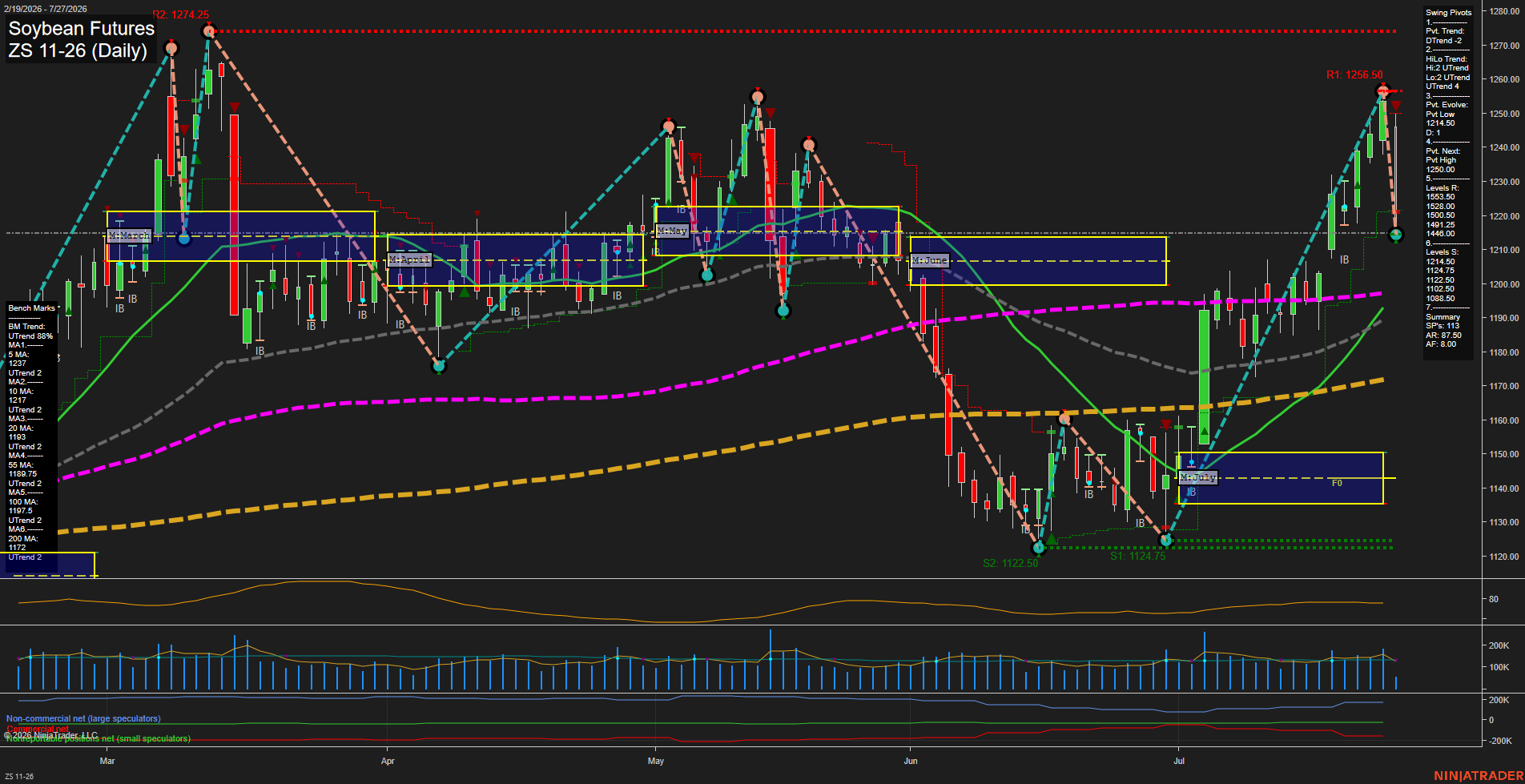Click the AF: 8.00 summary value
Viewport: 1525px width, 784px height.
(x=1441, y=344)
